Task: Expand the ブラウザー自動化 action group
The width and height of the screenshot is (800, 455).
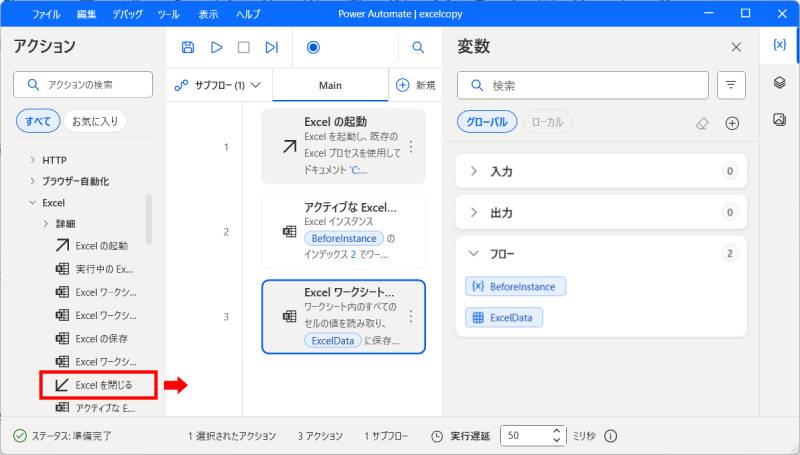Action: pos(33,181)
